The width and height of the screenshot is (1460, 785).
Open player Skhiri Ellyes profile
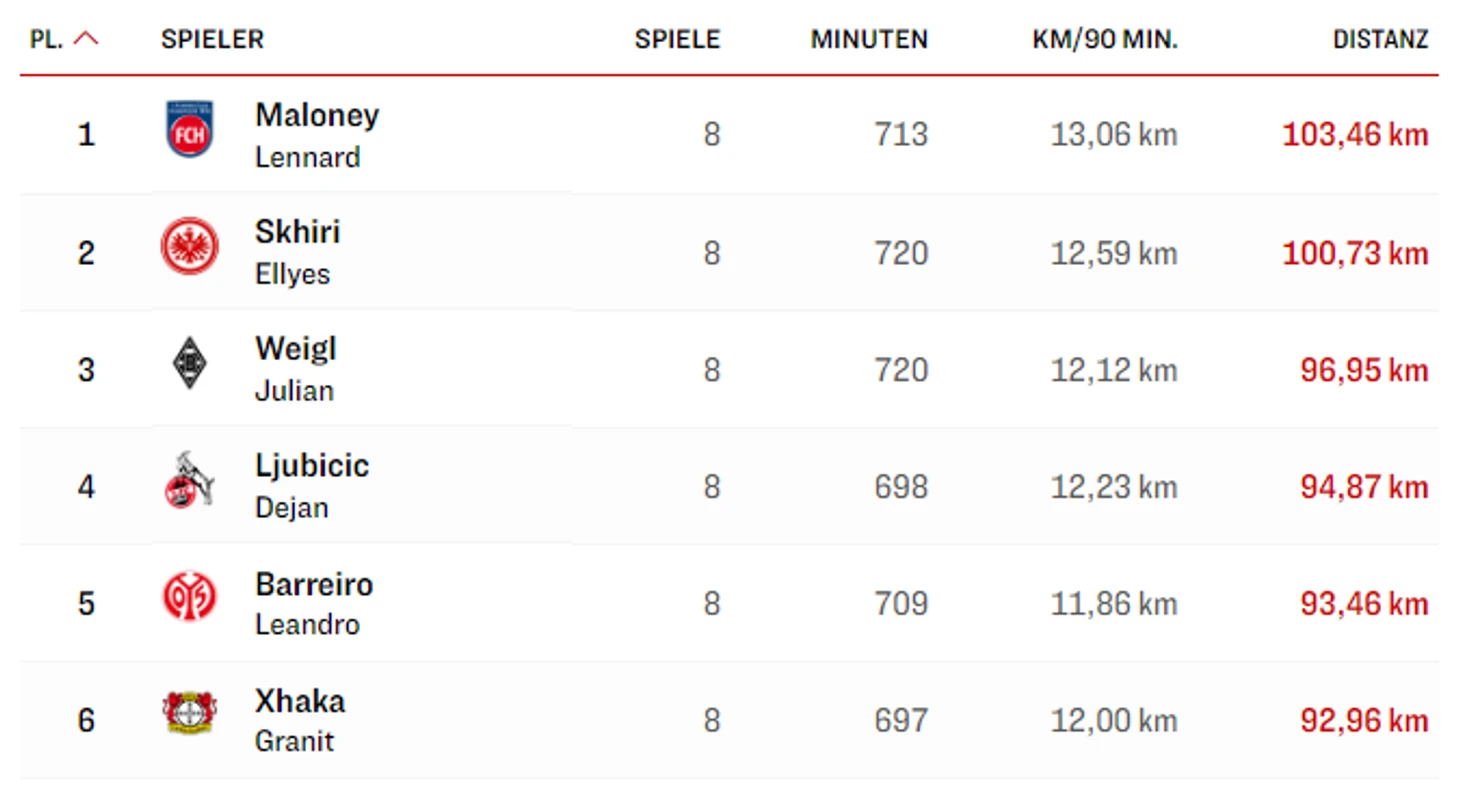297,252
